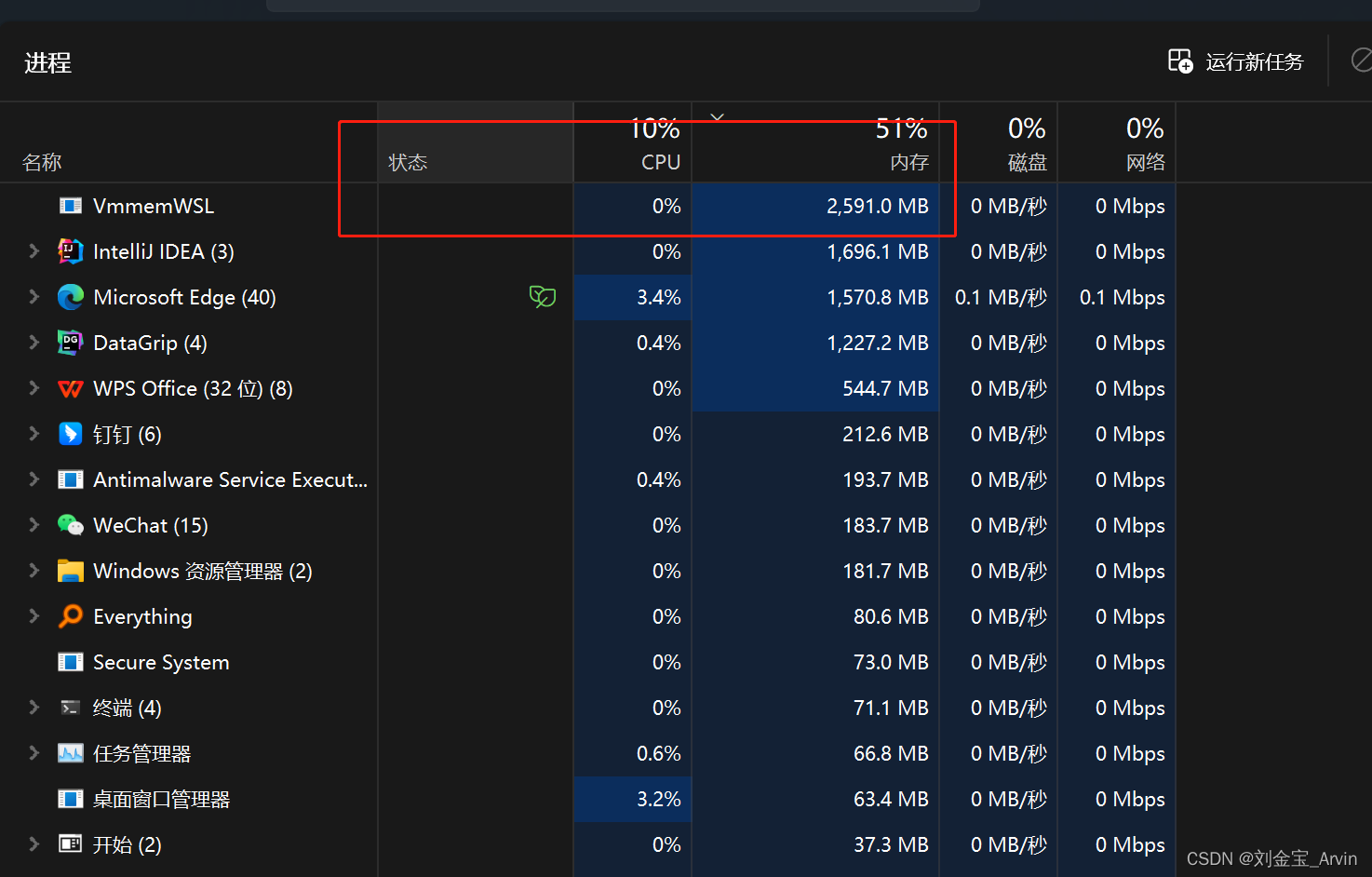The height and width of the screenshot is (877, 1372).
Task: Click the 任务管理器 app icon
Action: tap(71, 753)
